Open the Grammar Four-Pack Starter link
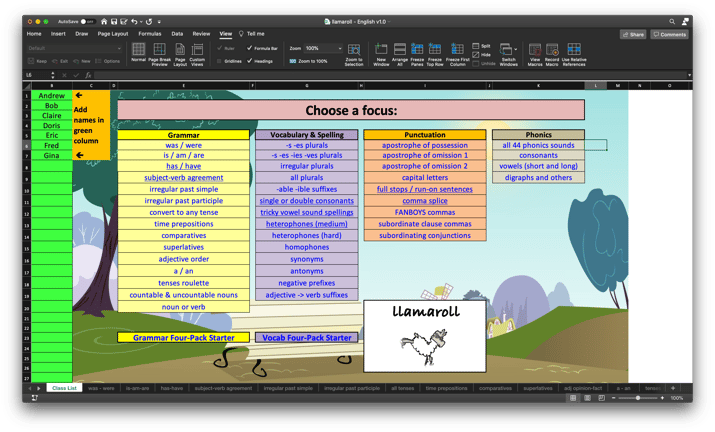Image resolution: width=715 pixels, height=432 pixels. click(184, 338)
